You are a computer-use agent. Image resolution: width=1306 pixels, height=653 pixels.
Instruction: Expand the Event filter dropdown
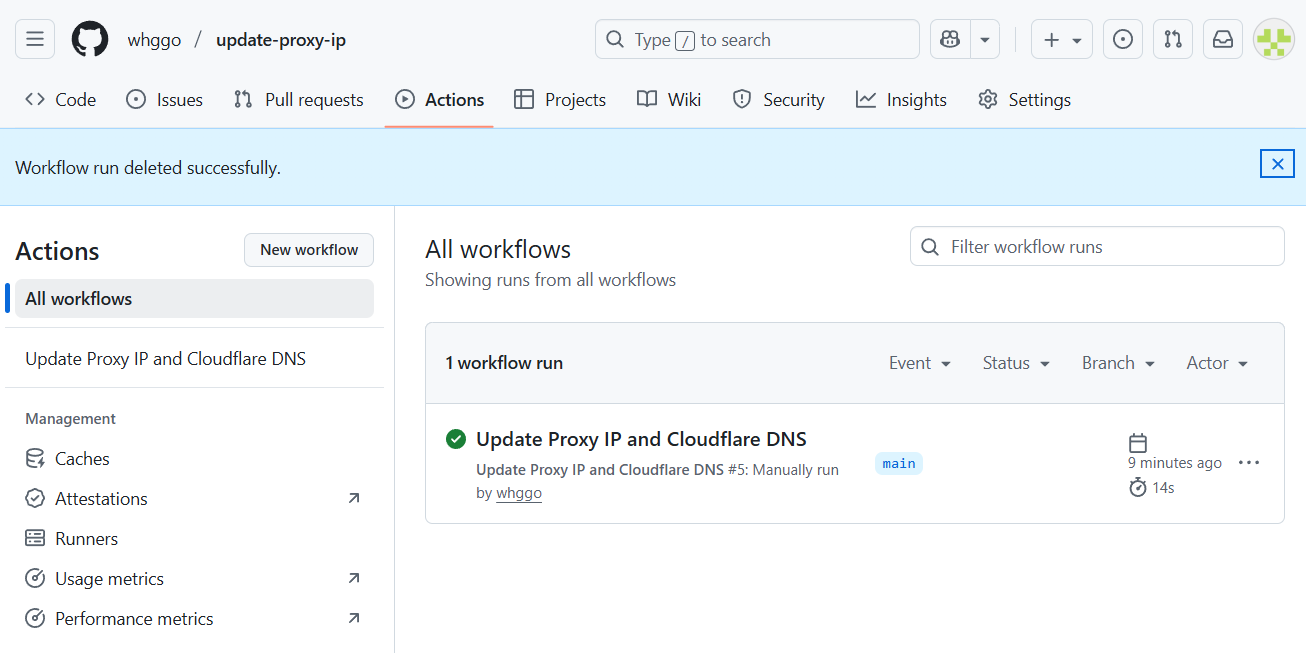(x=919, y=363)
